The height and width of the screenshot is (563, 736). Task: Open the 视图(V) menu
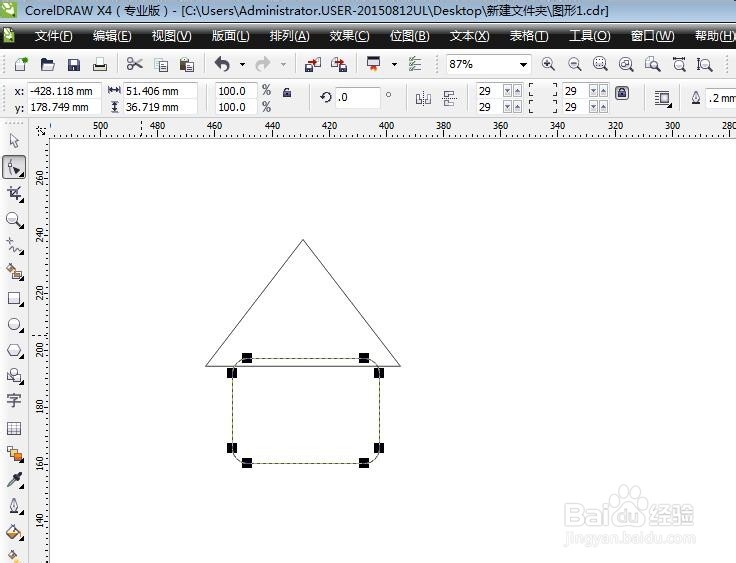(x=171, y=36)
